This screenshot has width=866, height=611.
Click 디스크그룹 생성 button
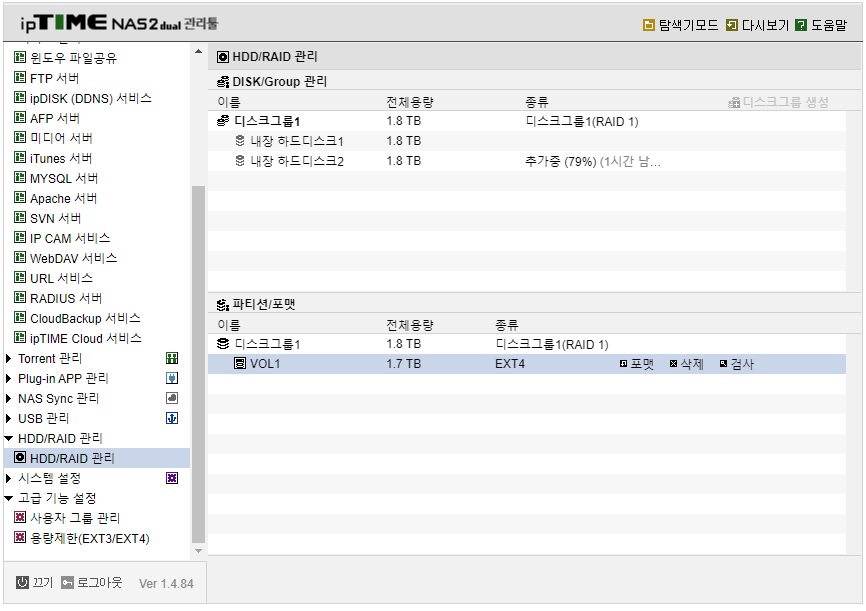coord(778,102)
